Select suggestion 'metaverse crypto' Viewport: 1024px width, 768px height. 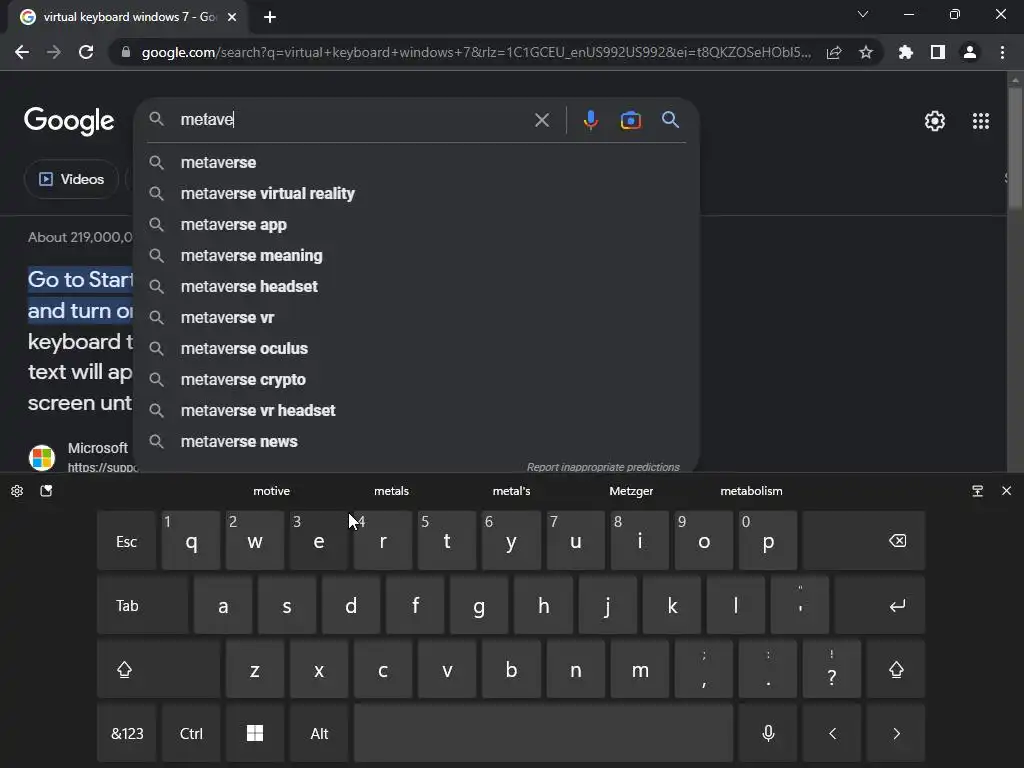point(416,379)
